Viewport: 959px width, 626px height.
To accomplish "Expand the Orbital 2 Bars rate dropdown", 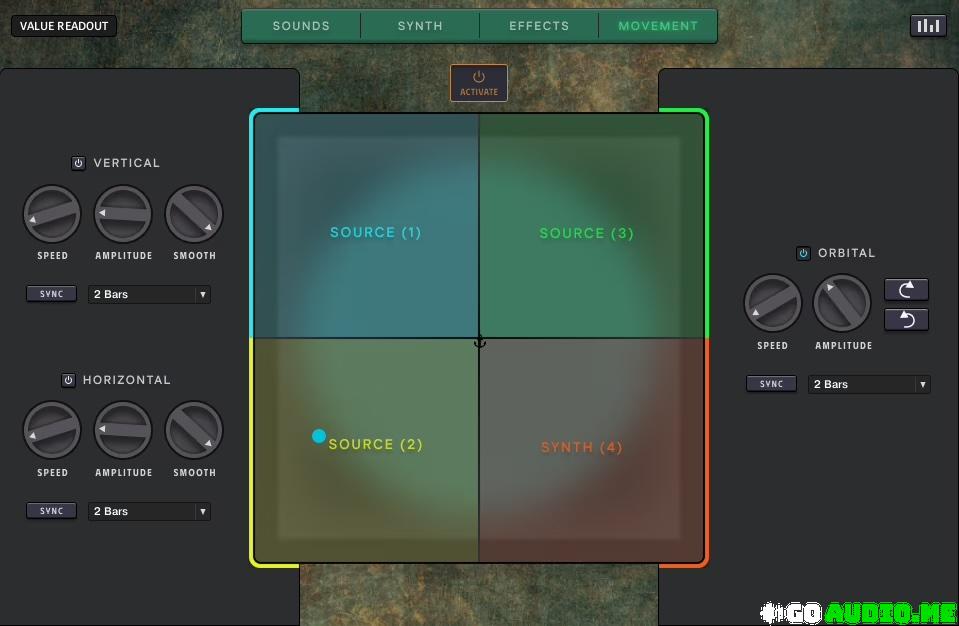I will click(x=869, y=384).
